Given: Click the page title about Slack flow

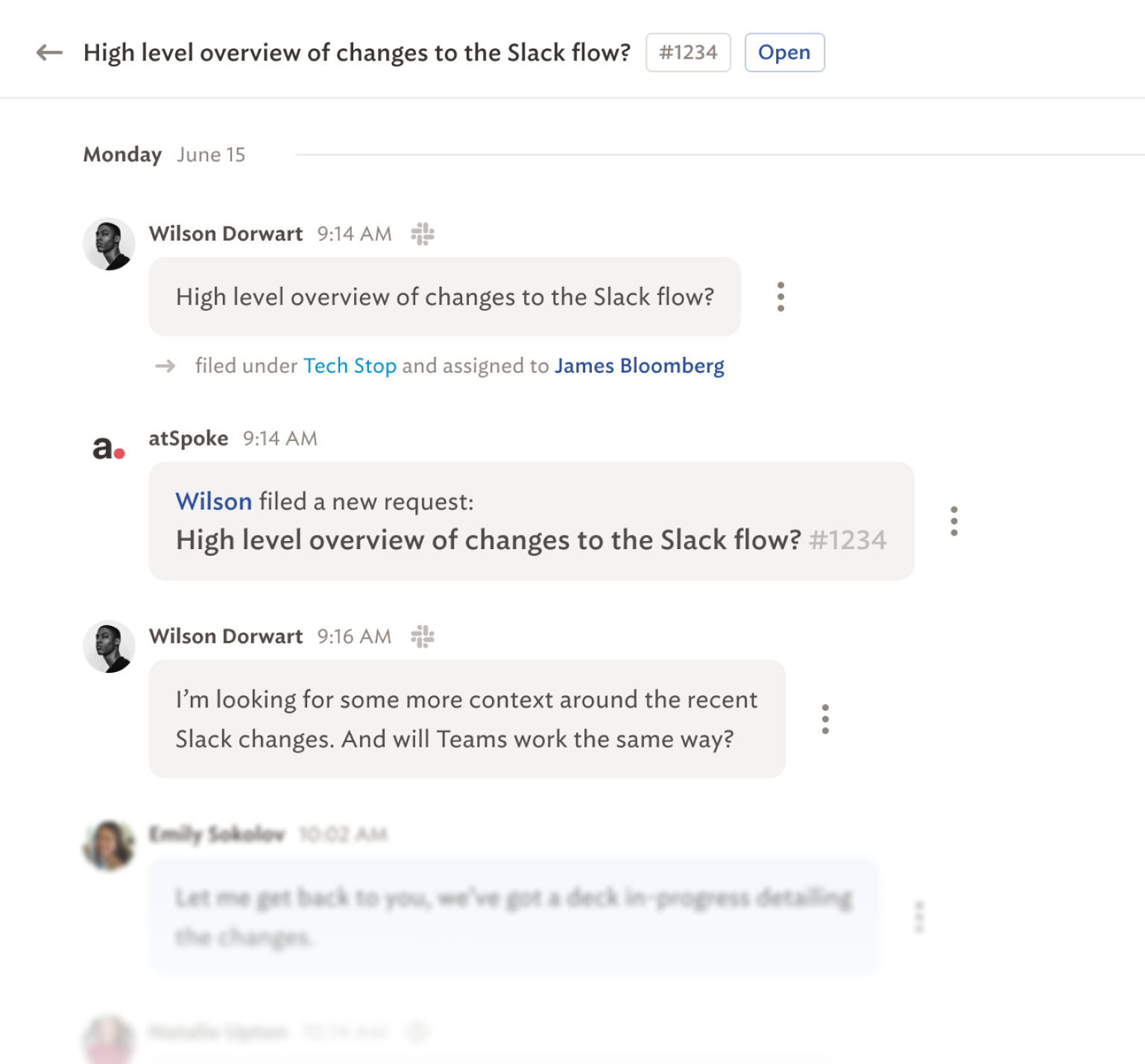Looking at the screenshot, I should (357, 53).
